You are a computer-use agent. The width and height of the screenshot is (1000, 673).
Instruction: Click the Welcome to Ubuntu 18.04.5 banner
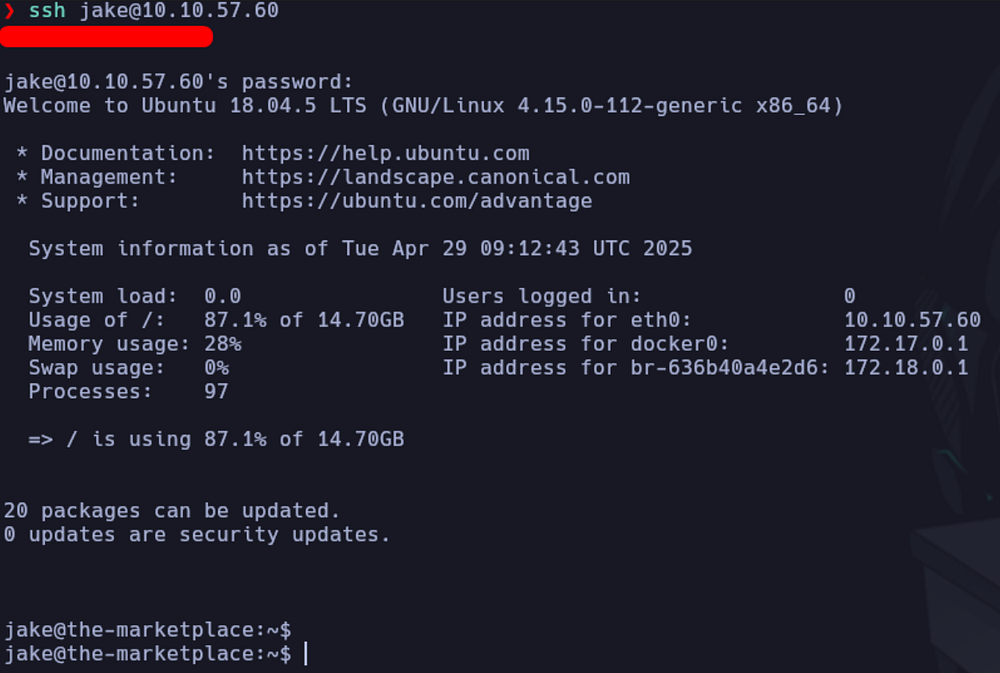(423, 105)
